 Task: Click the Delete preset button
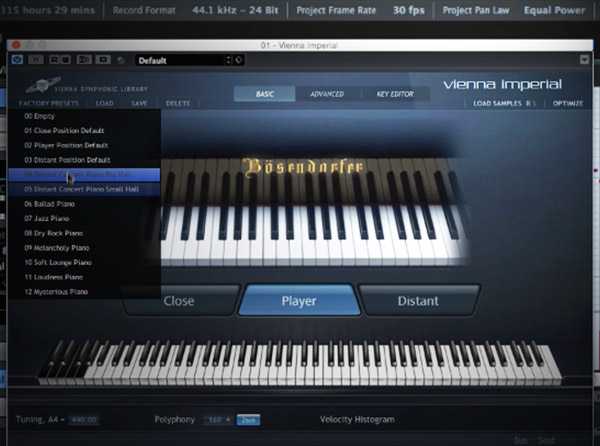pos(178,103)
